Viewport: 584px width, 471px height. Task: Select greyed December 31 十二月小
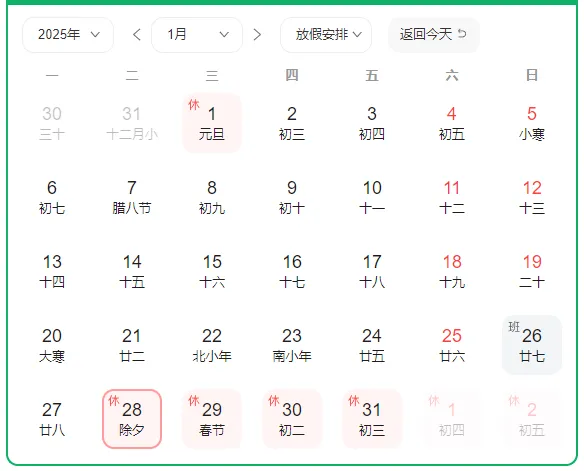132,123
